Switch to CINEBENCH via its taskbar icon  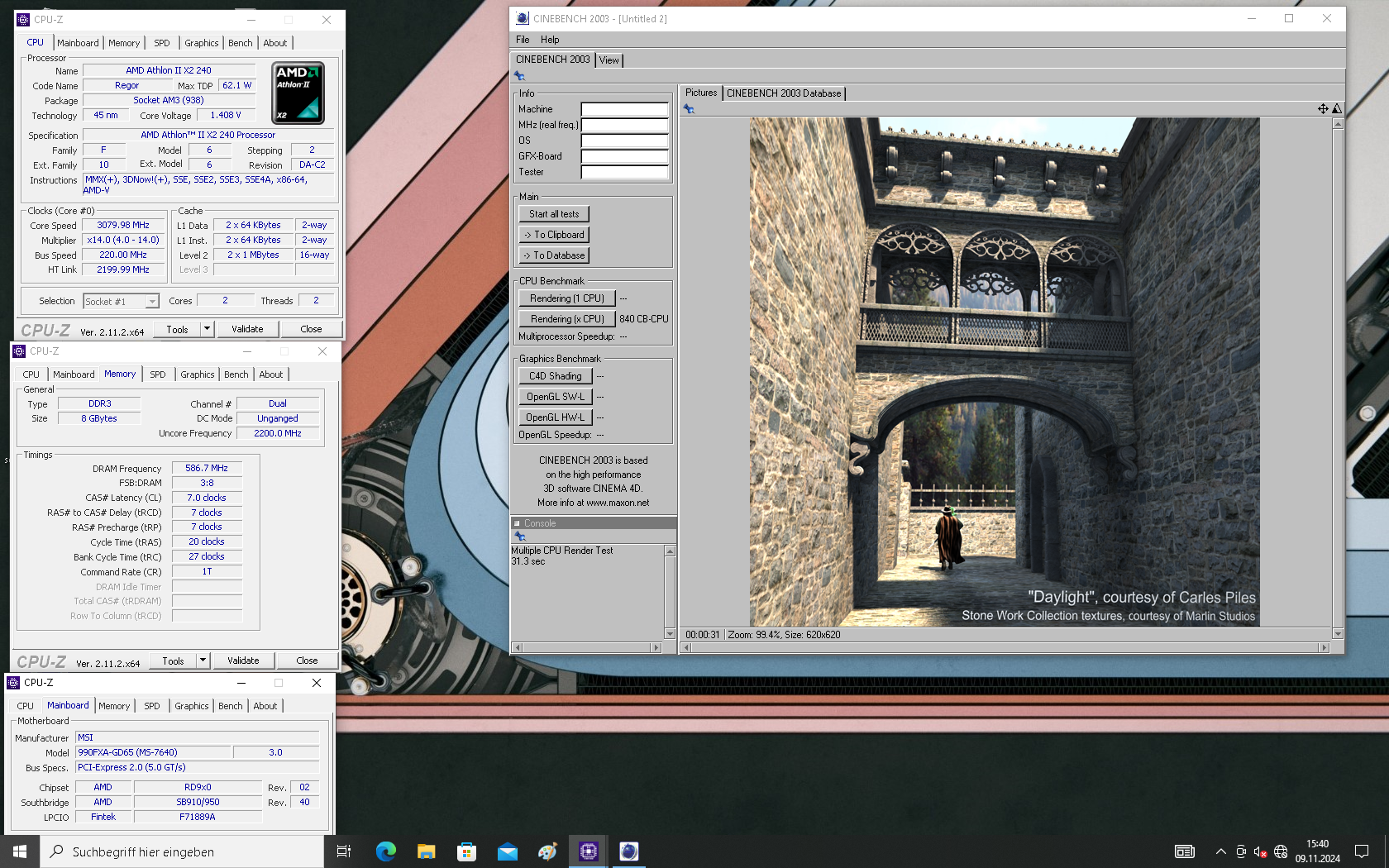click(628, 851)
